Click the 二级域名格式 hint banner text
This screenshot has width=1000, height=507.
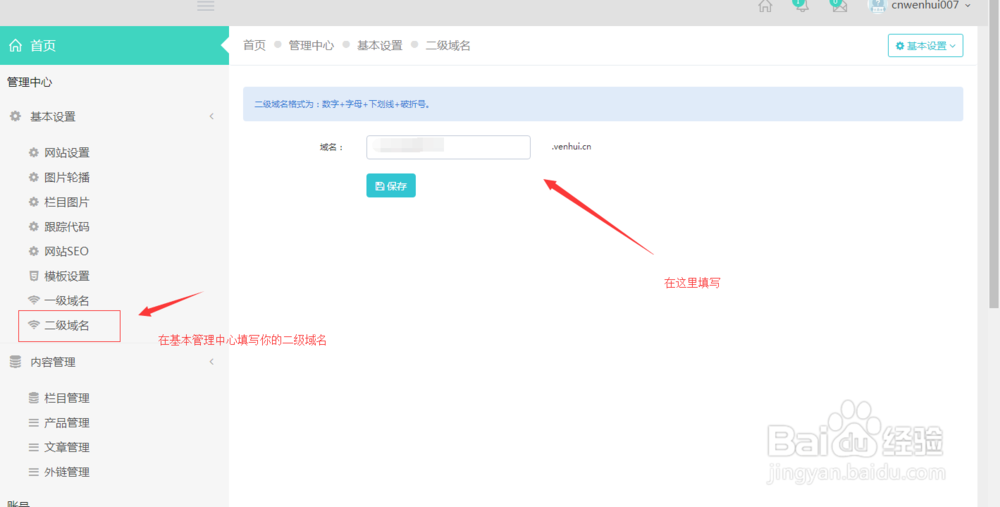coord(342,104)
